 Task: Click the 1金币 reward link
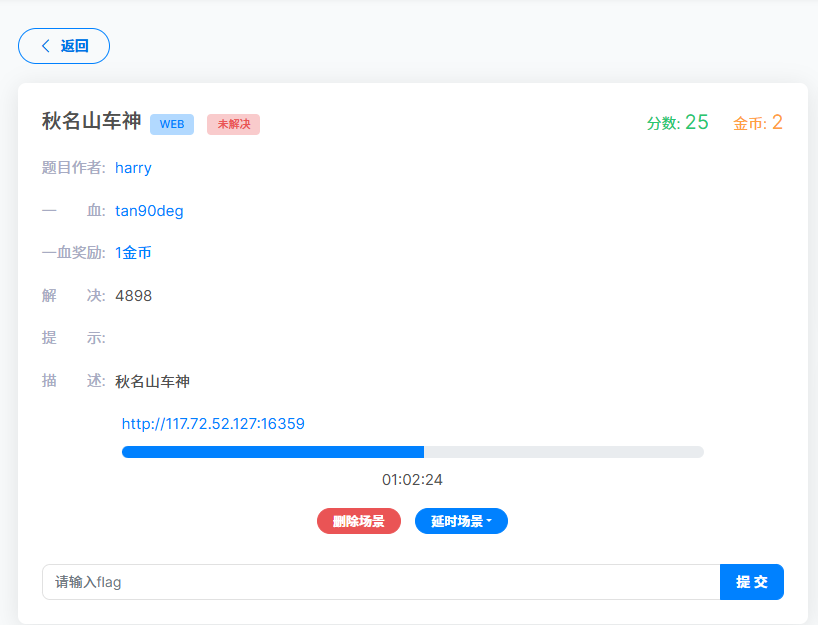[x=133, y=253]
